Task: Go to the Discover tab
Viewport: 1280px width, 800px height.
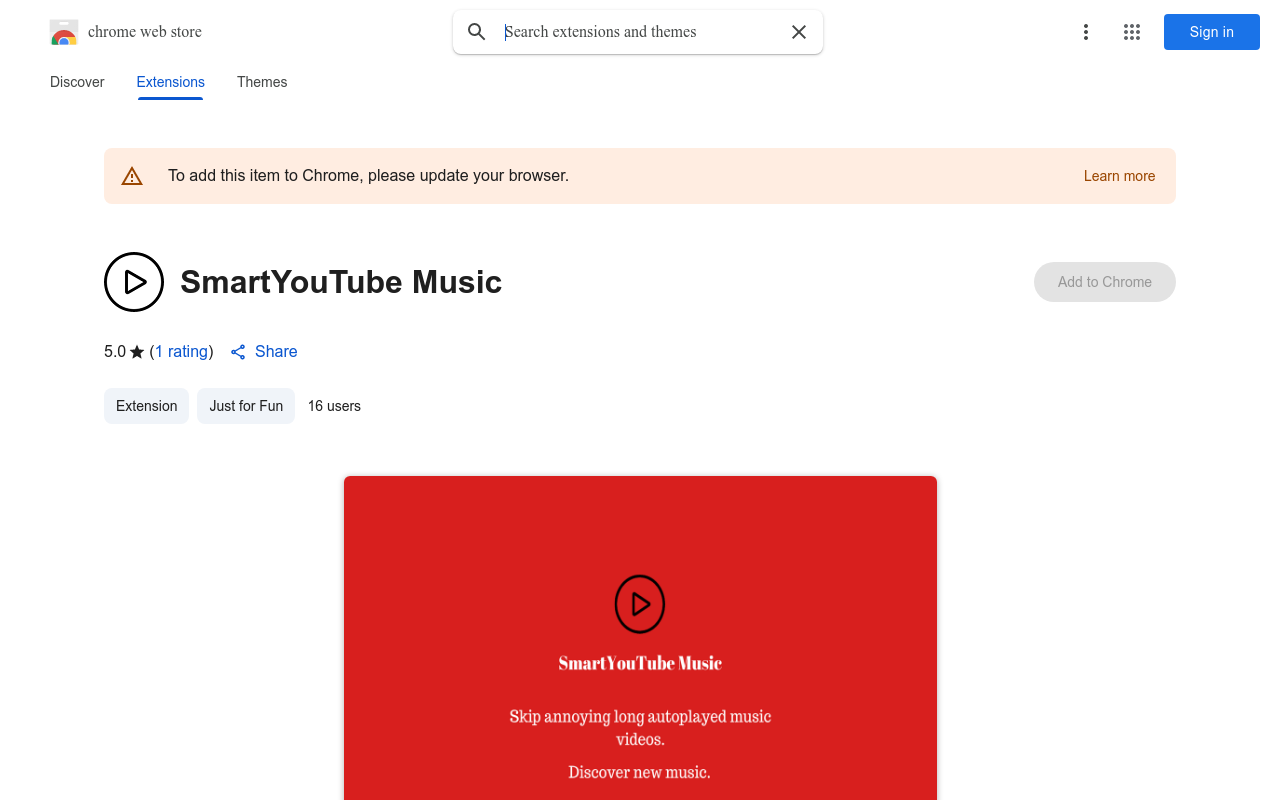Action: point(77,82)
